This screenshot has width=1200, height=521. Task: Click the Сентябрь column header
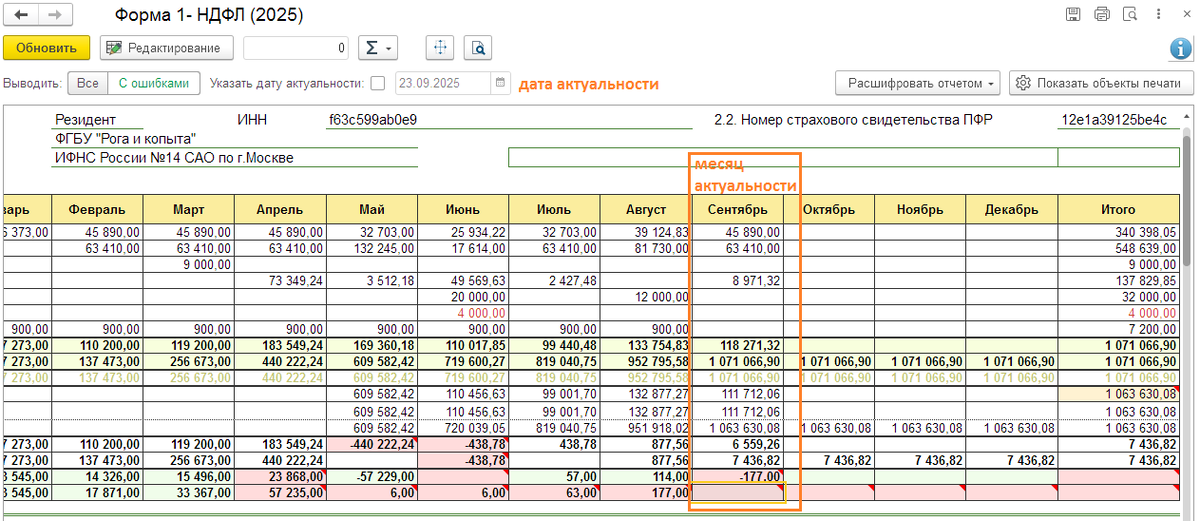pos(737,210)
